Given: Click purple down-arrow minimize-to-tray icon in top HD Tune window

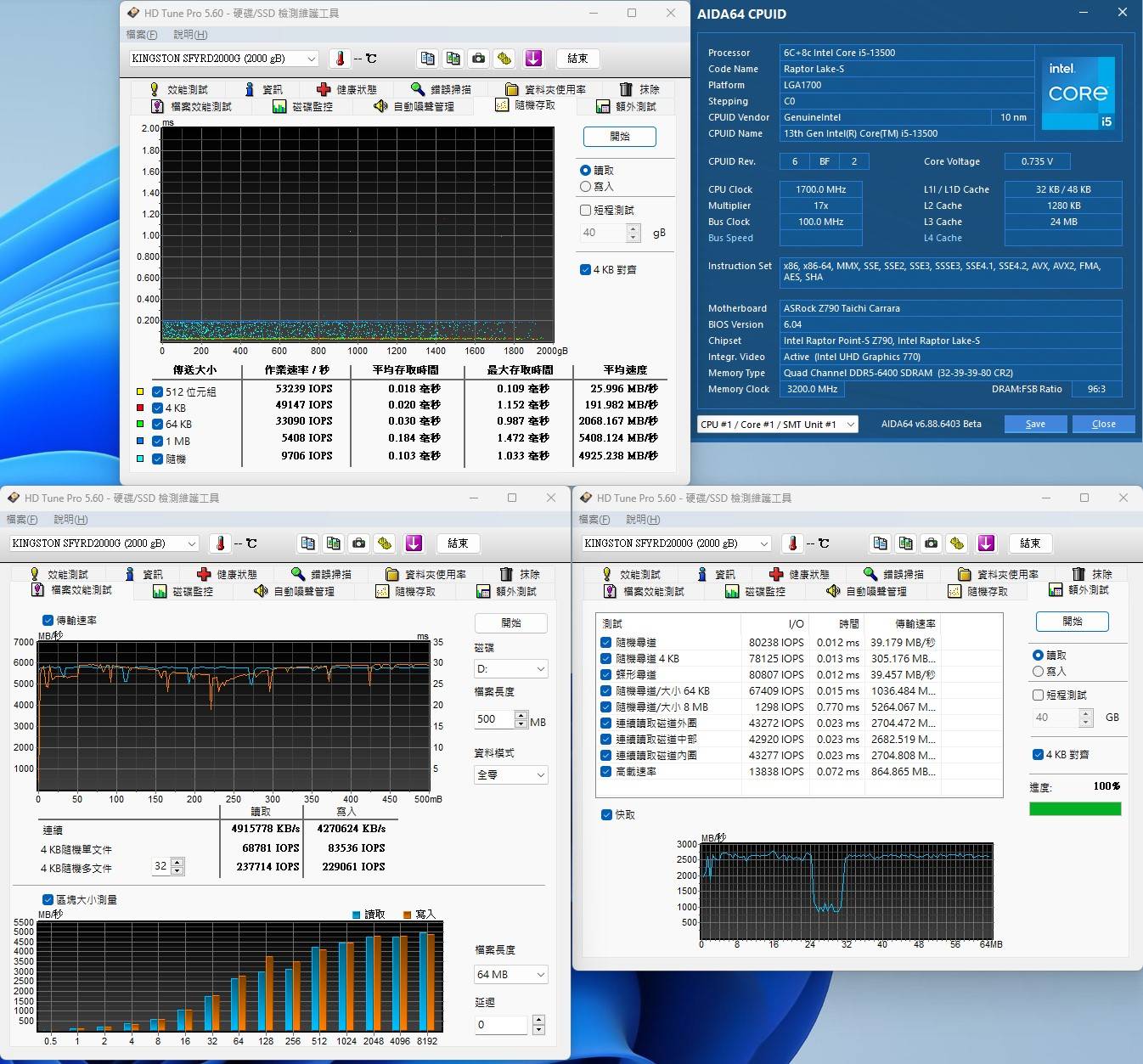Looking at the screenshot, I should pos(533,59).
